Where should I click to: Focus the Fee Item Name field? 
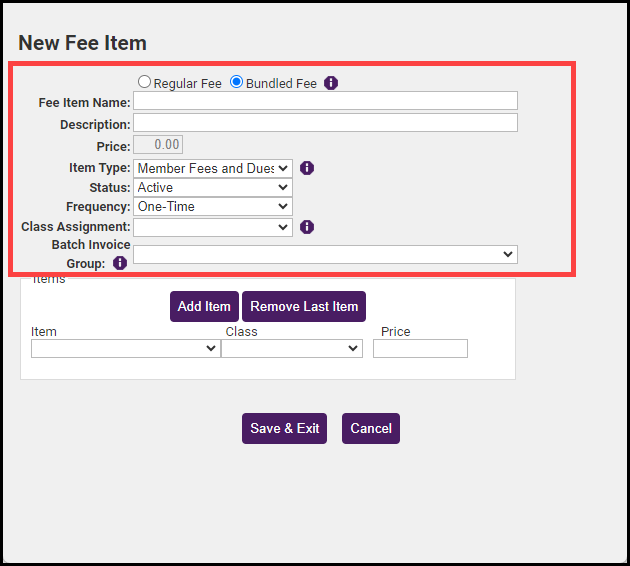point(325,101)
